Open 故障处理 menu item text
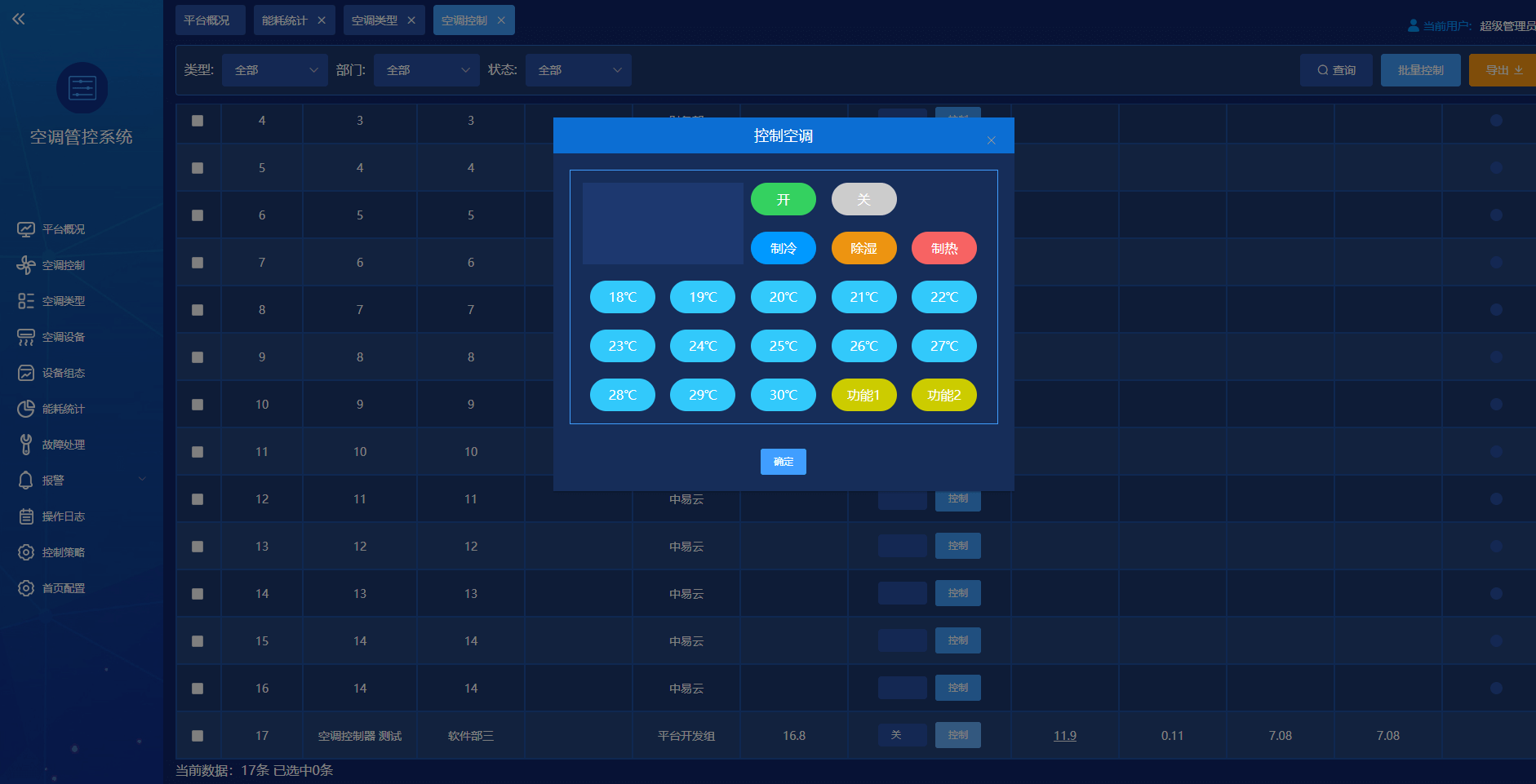The height and width of the screenshot is (784, 1536). (x=64, y=445)
